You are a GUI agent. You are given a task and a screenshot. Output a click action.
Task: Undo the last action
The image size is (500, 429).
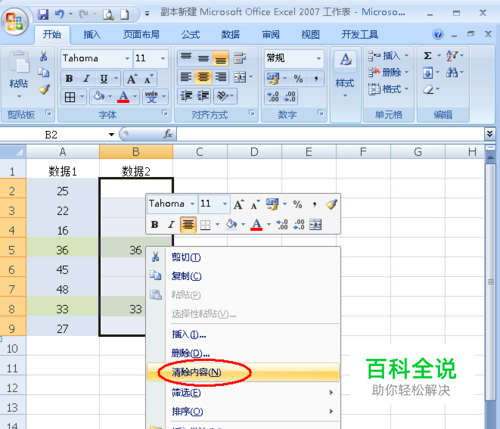click(59, 14)
